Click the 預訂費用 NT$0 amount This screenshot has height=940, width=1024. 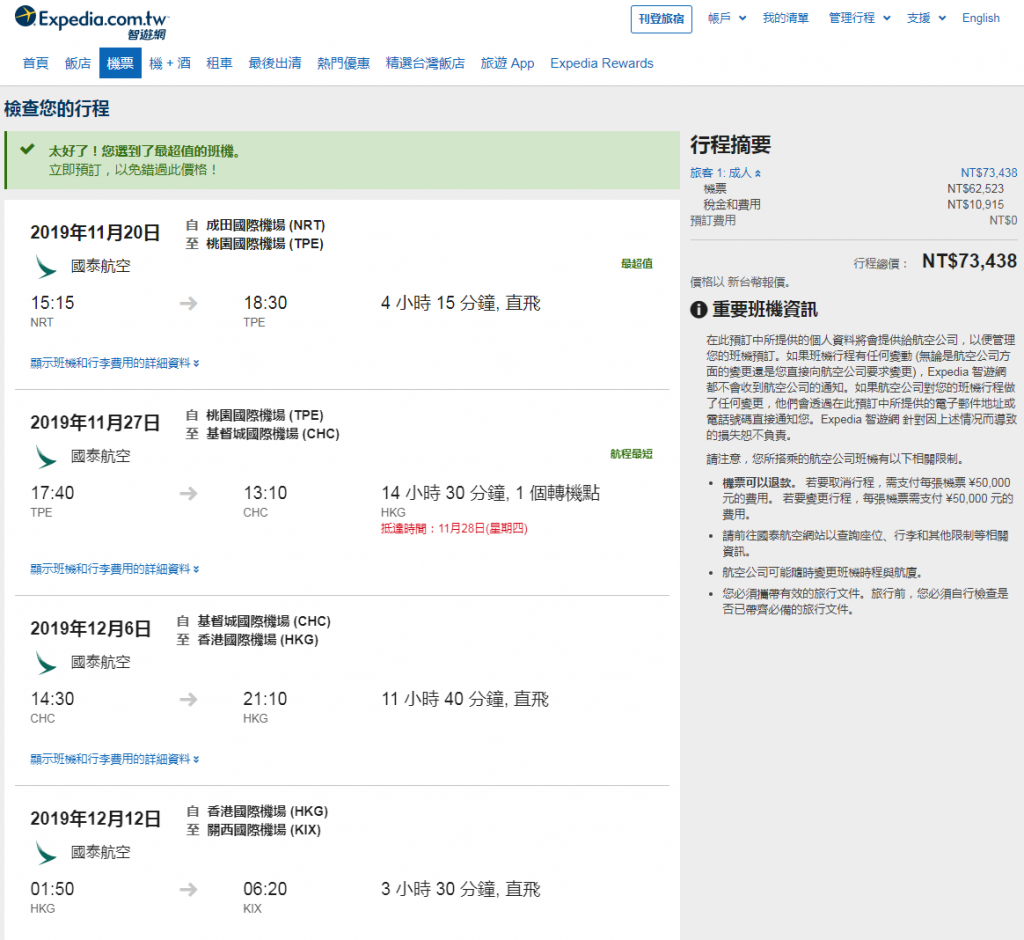click(1003, 221)
